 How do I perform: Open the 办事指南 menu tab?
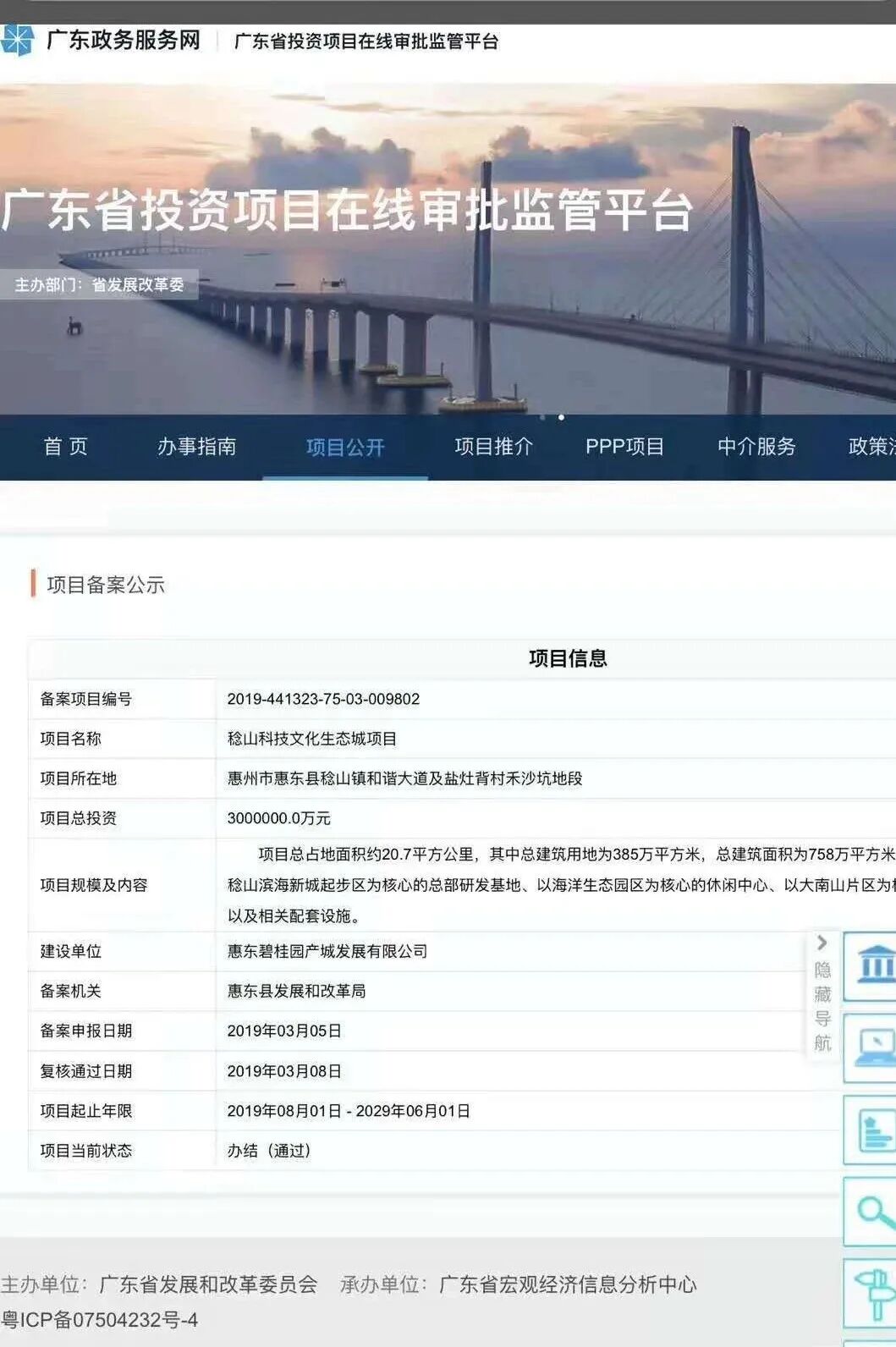(197, 447)
